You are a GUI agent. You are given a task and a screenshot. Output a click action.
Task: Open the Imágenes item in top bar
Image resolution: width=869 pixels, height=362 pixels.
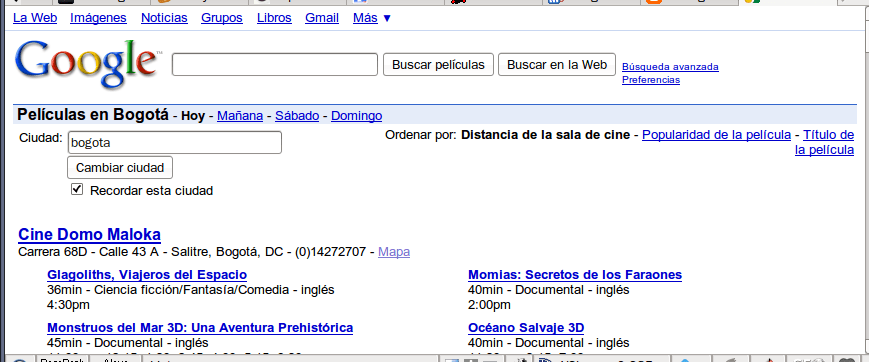click(98, 18)
